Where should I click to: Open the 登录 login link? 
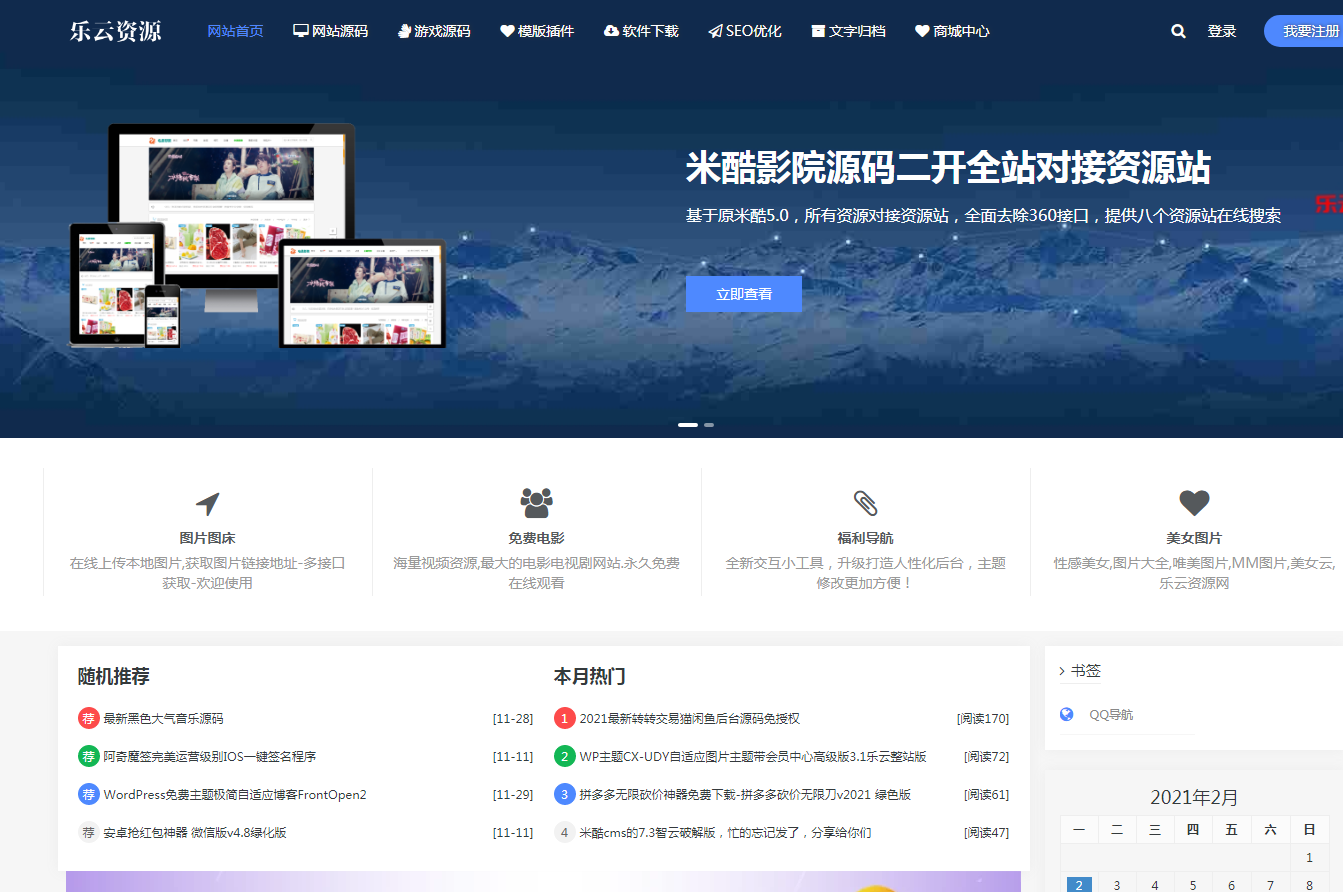coord(1221,31)
